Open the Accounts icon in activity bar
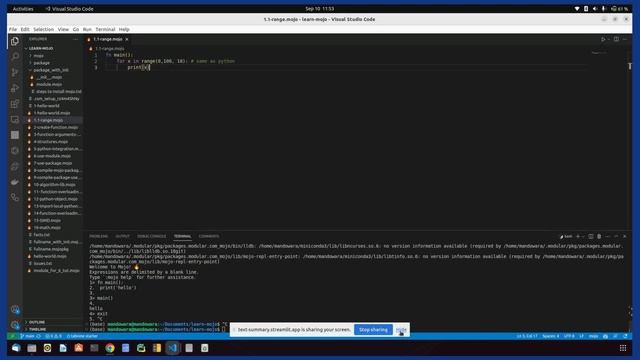Screen dimensions: 640x360 point(15,309)
